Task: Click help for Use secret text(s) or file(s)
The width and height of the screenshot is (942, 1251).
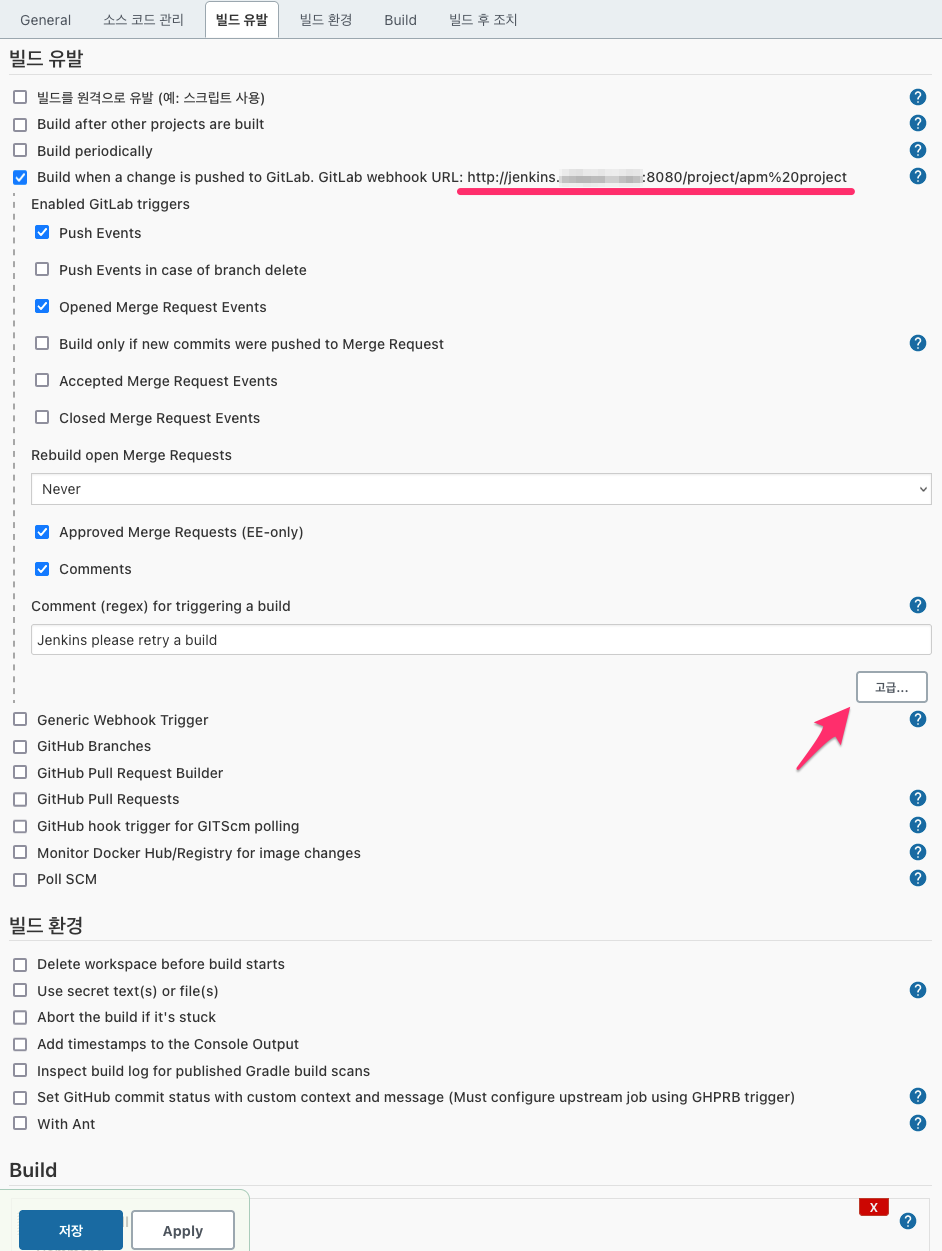Action: pos(917,990)
